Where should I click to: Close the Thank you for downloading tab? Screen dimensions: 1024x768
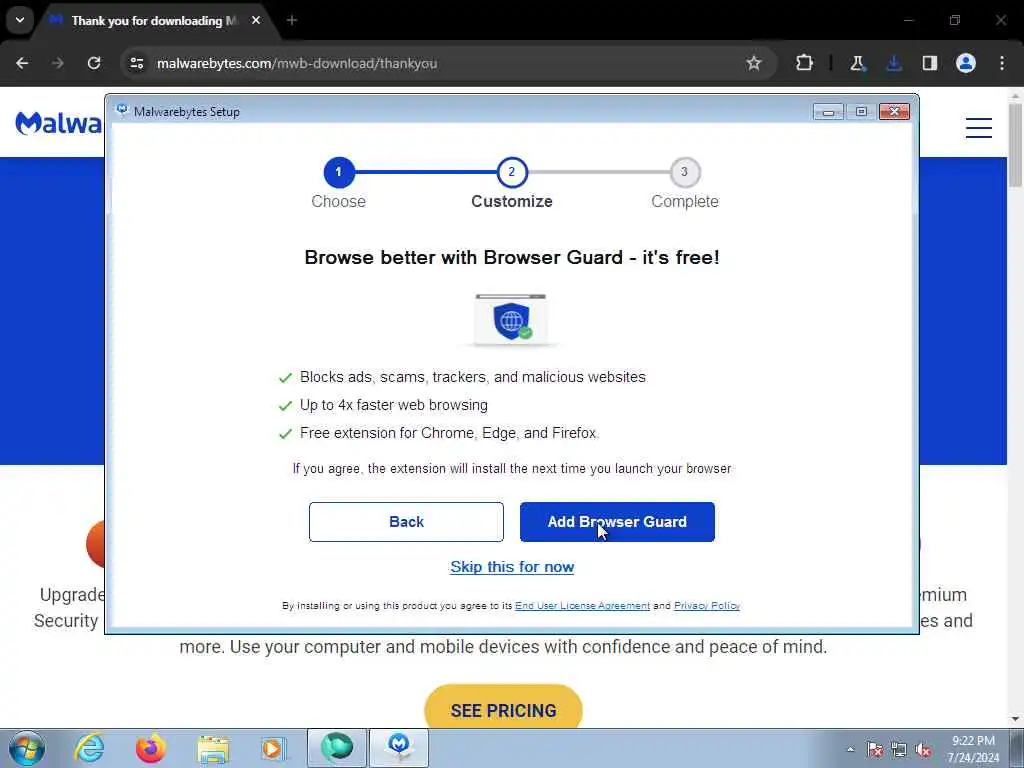[256, 21]
